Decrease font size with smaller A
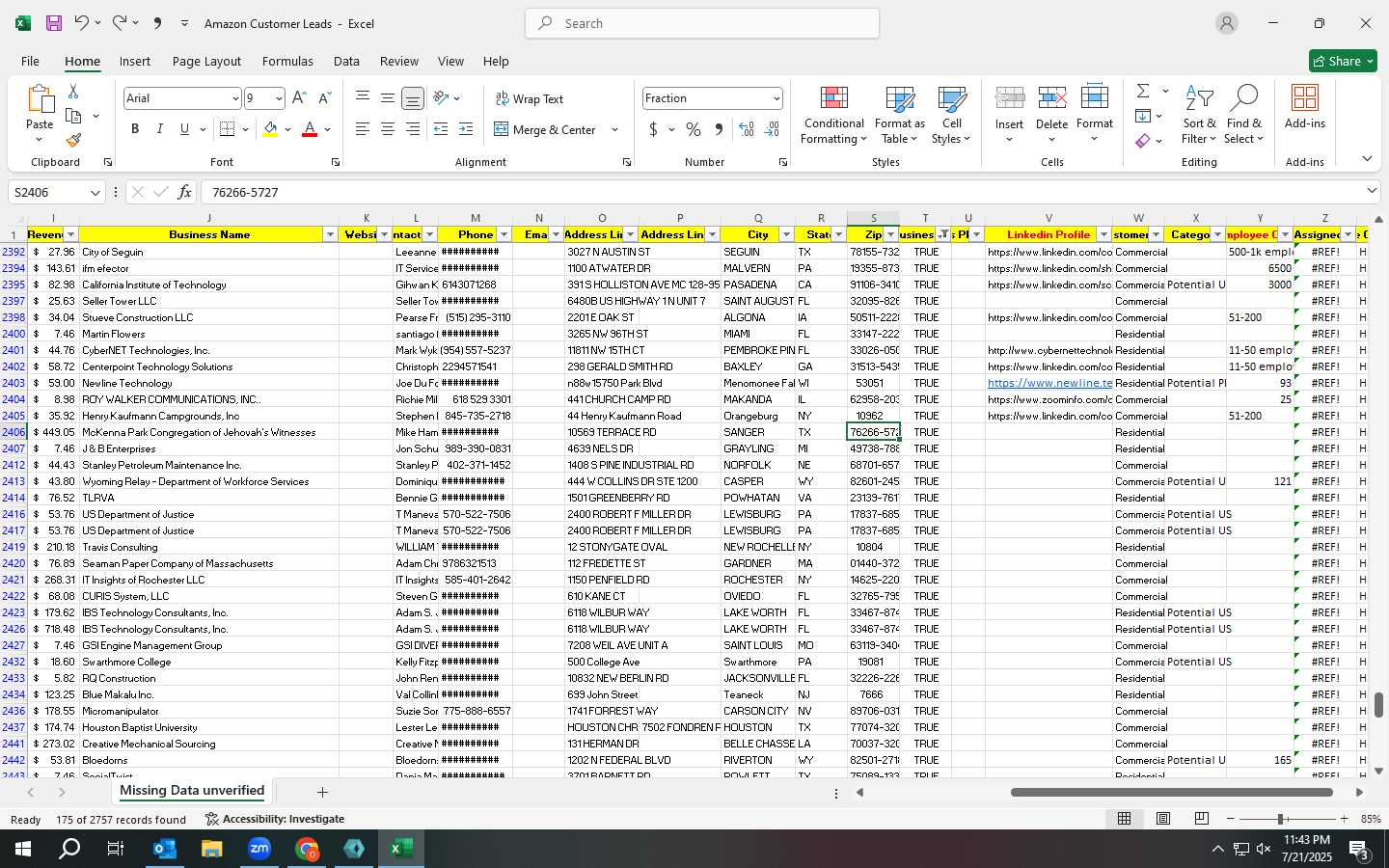The height and width of the screenshot is (868, 1389). [324, 98]
